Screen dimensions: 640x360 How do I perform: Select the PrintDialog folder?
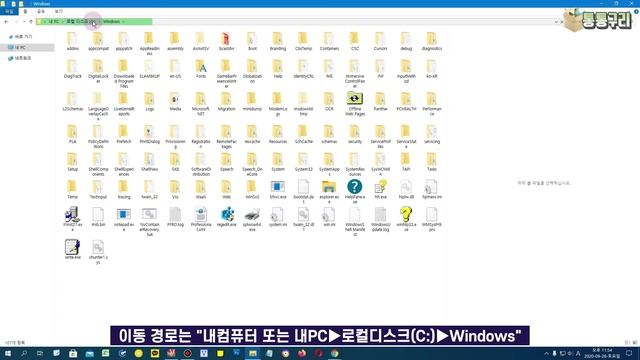[149, 134]
